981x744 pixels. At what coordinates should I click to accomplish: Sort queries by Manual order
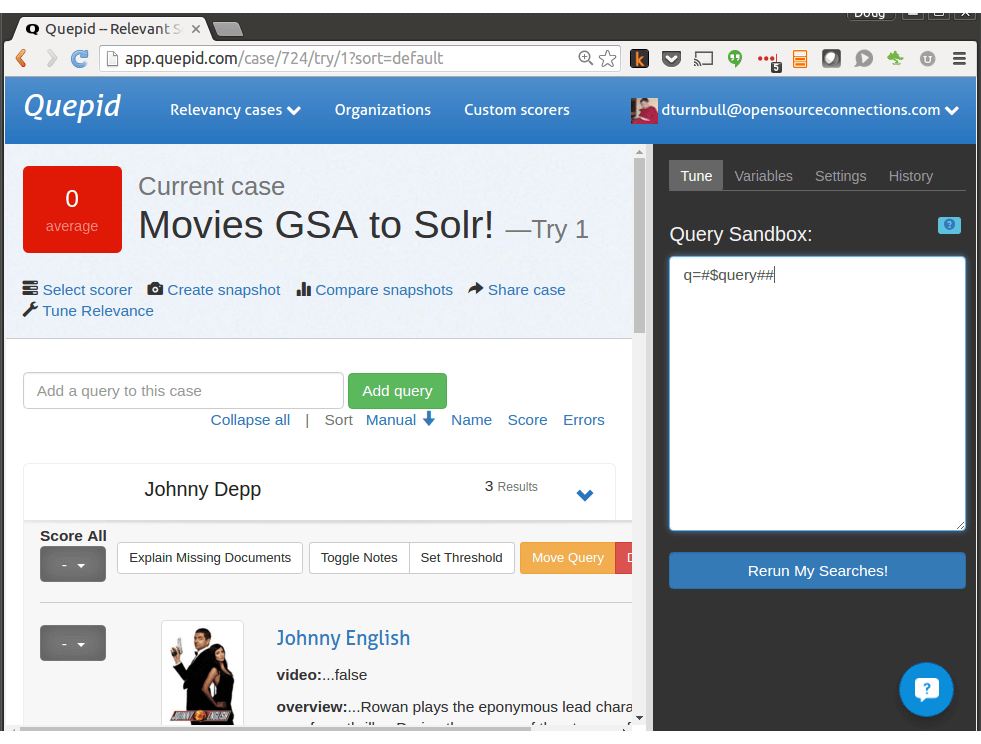click(400, 420)
